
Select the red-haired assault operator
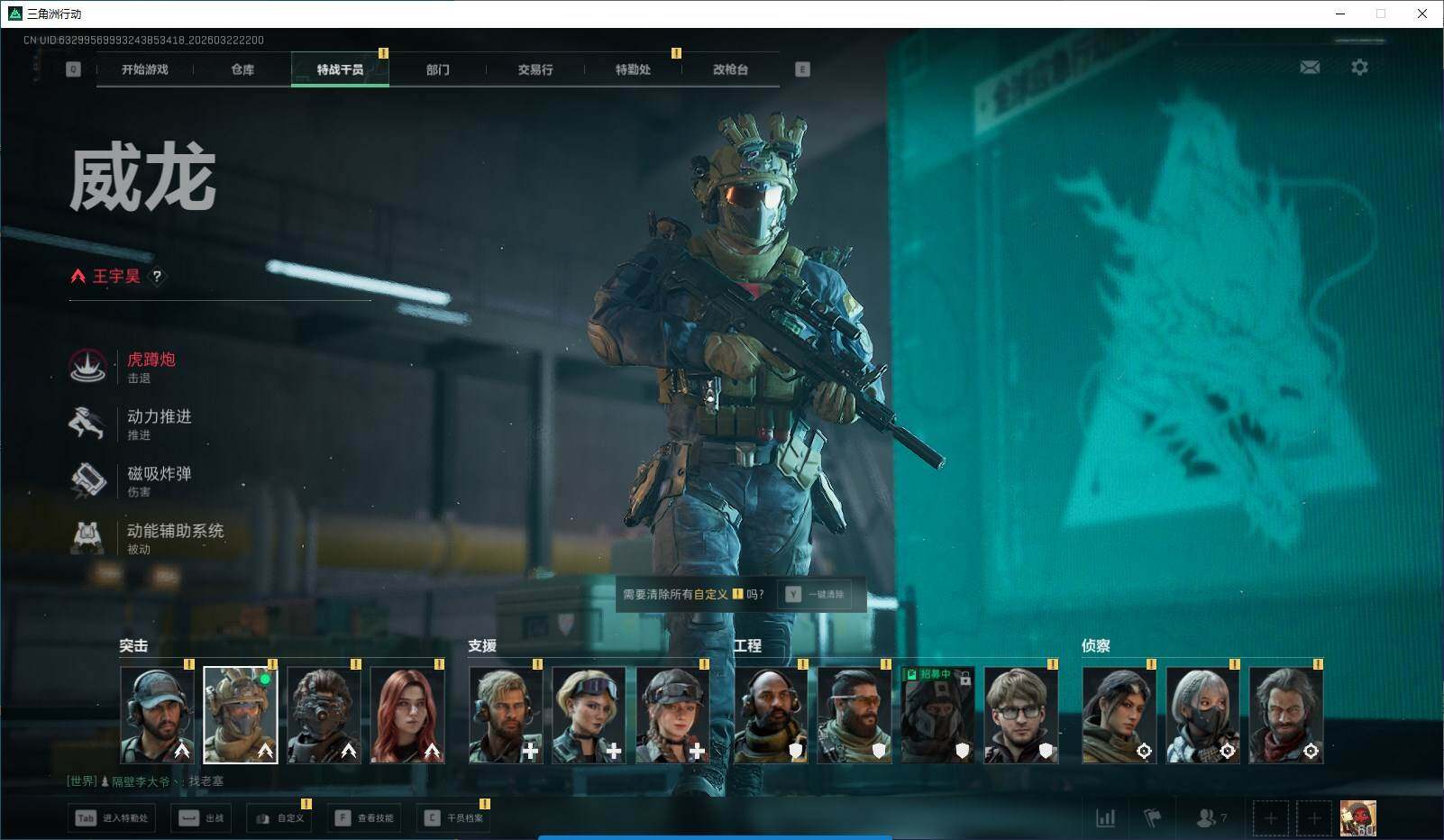coord(407,716)
